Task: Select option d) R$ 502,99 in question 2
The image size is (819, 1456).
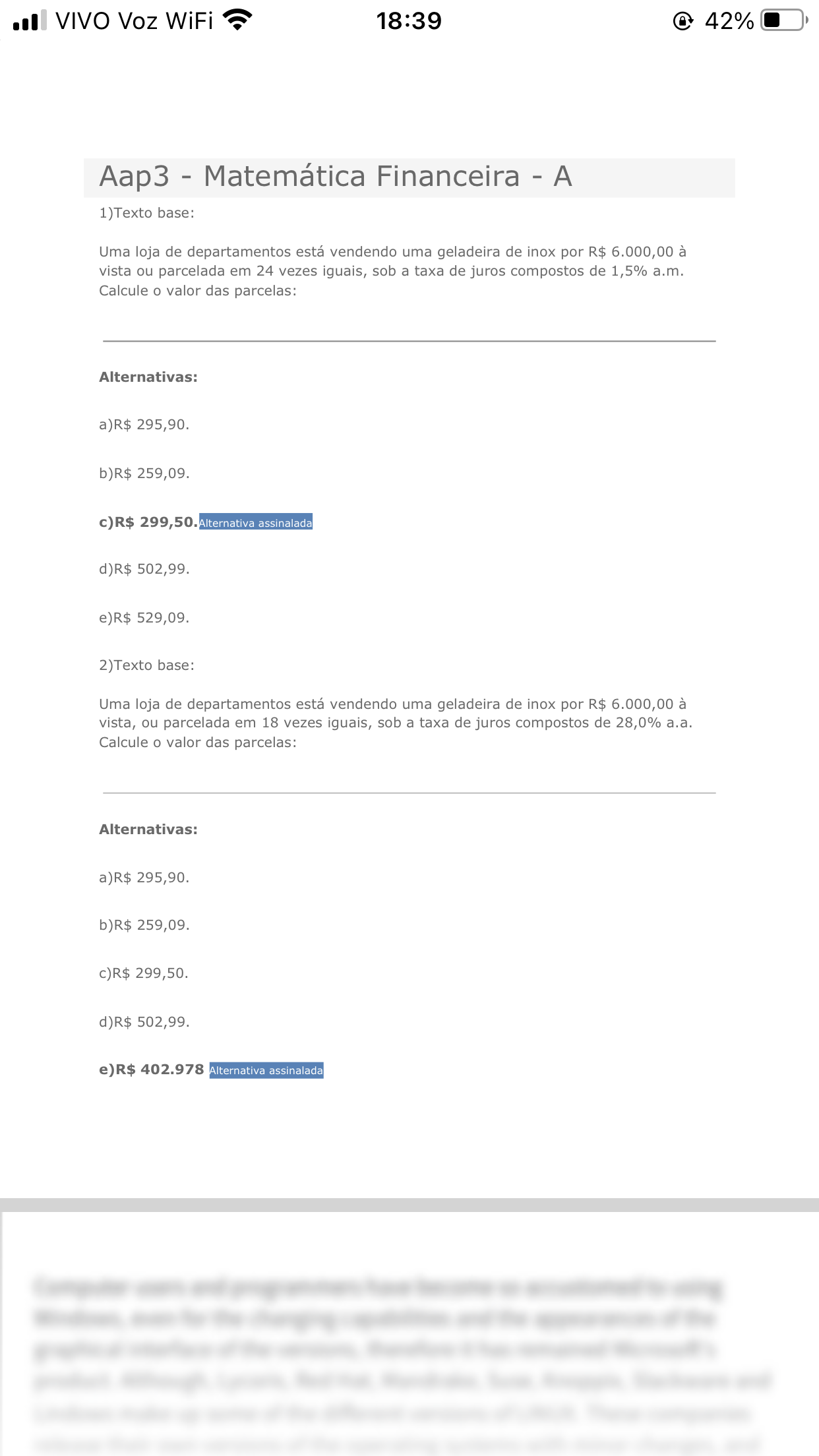Action: point(144,1022)
